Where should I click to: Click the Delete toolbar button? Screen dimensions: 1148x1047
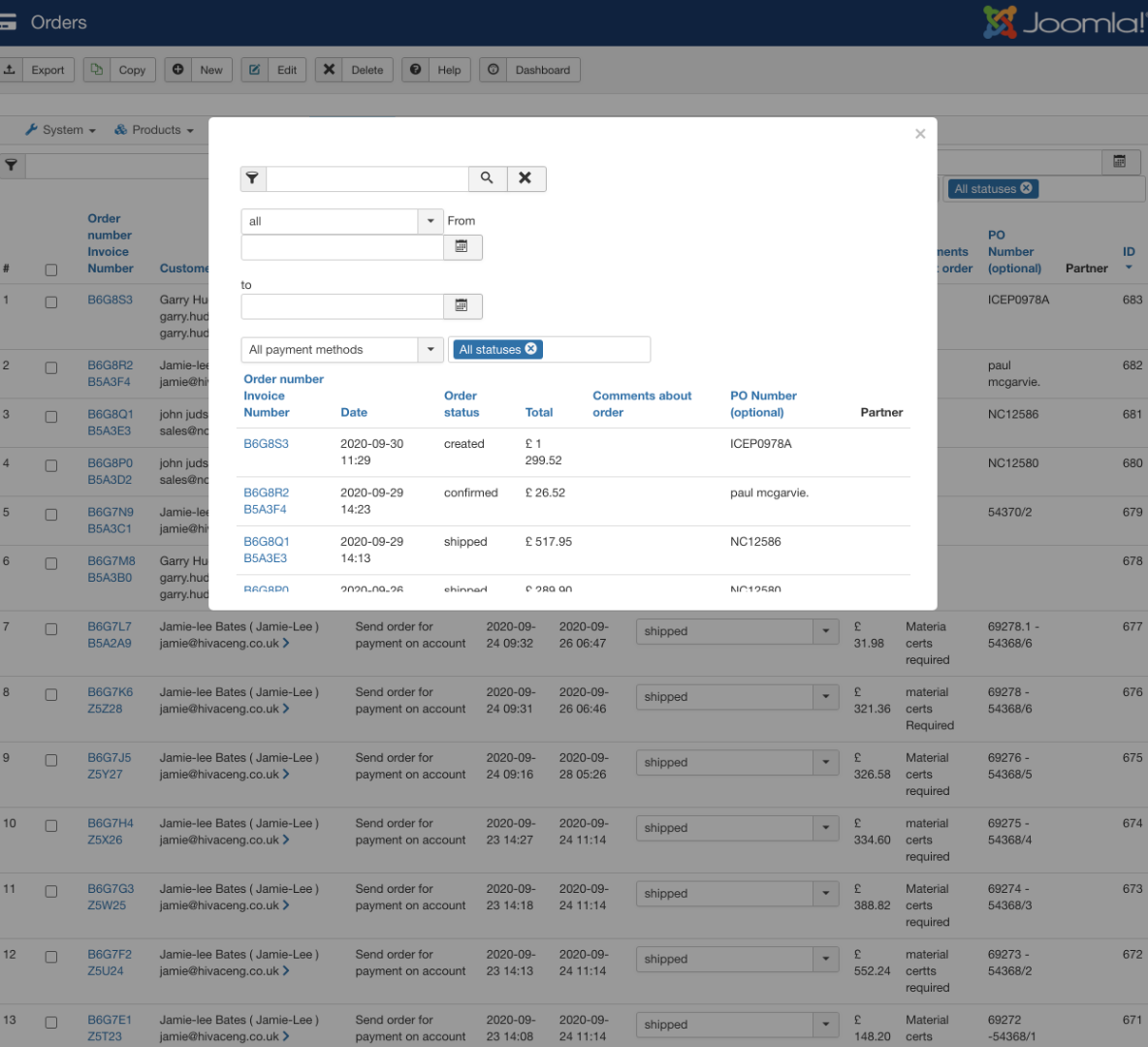point(354,70)
